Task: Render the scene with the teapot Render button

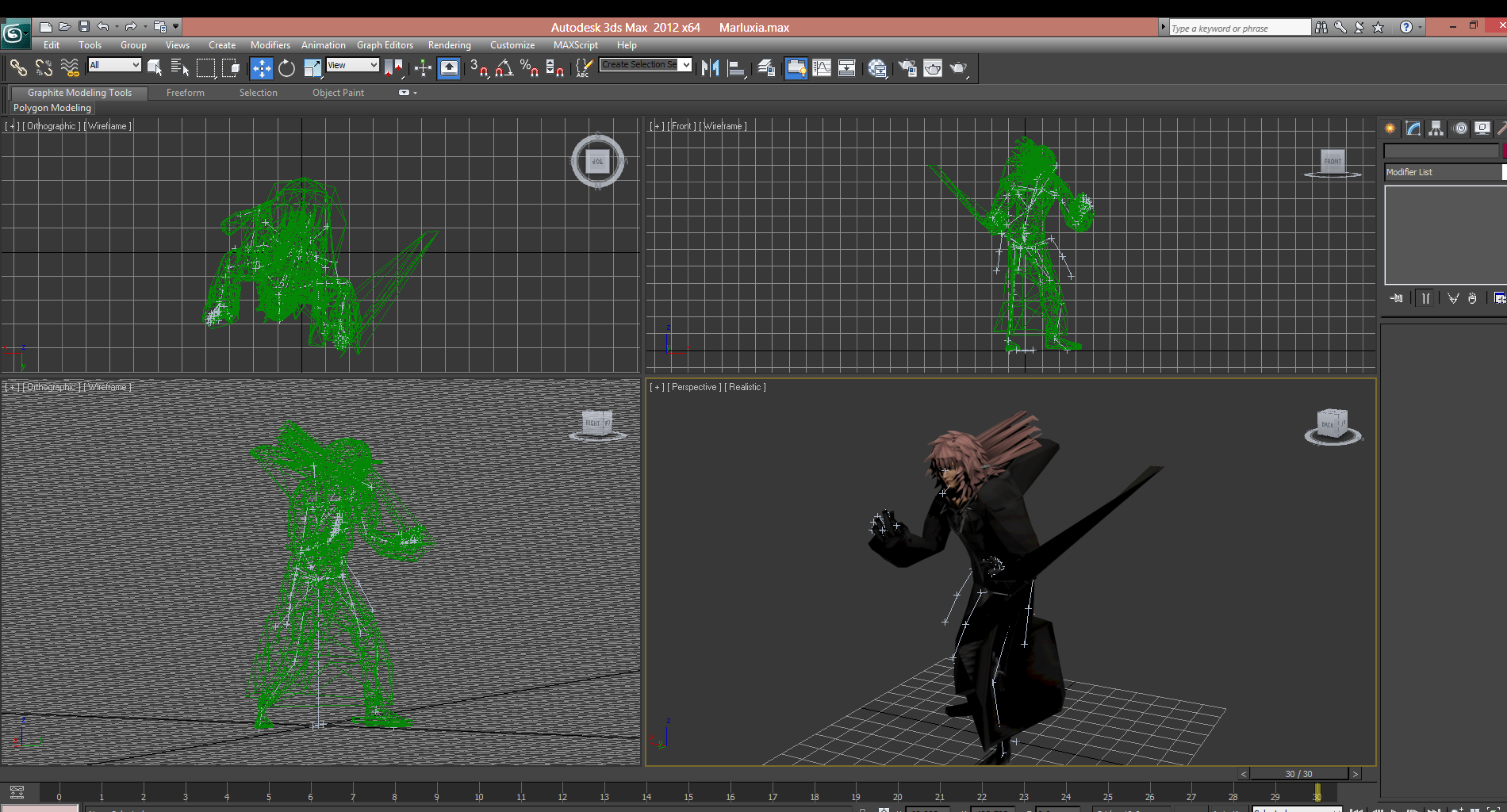Action: (958, 68)
